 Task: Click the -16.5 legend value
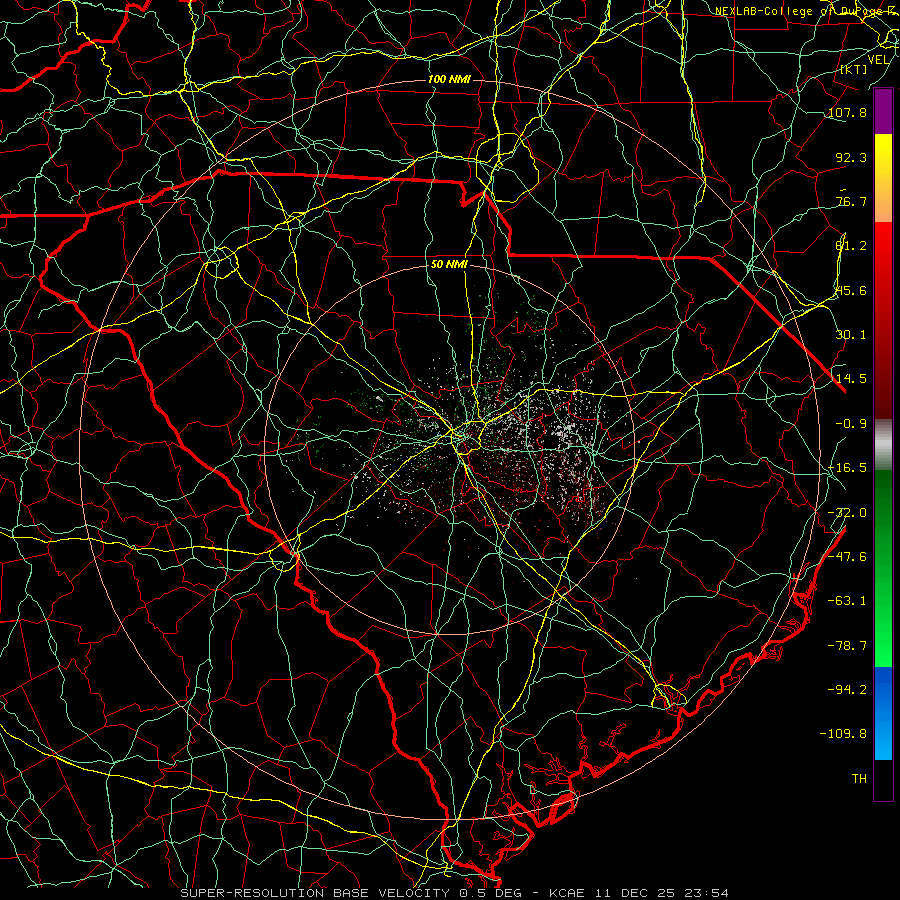(x=848, y=467)
